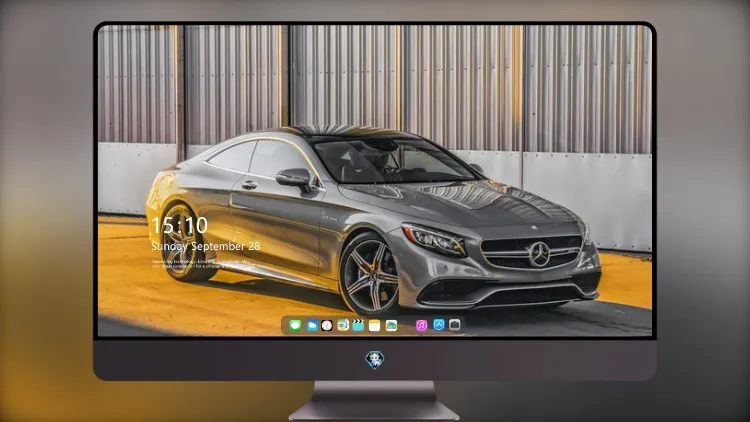Click the Sunday September 28 date text
750x422 pixels.
coord(206,246)
